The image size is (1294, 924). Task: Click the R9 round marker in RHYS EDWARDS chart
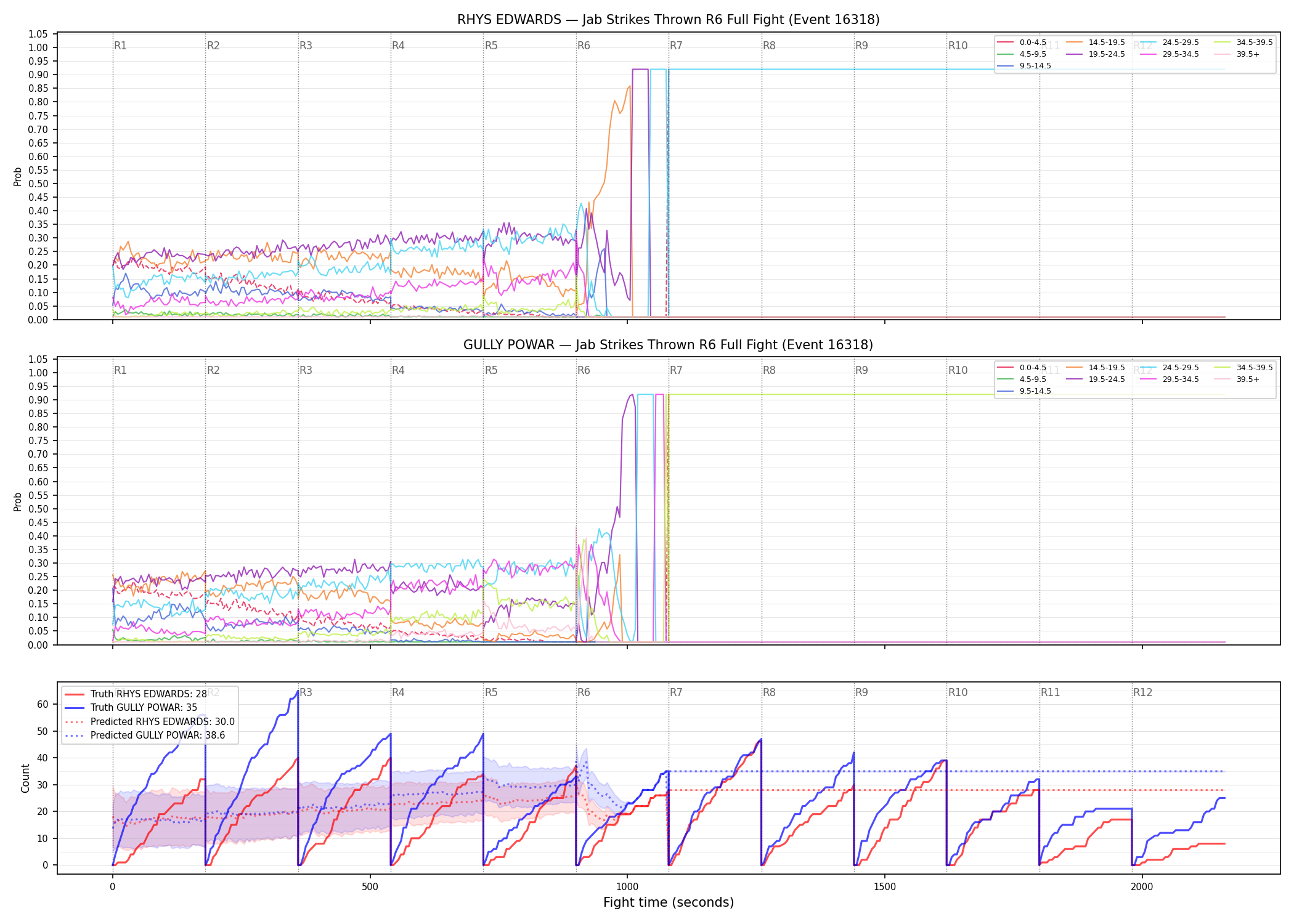click(x=861, y=46)
